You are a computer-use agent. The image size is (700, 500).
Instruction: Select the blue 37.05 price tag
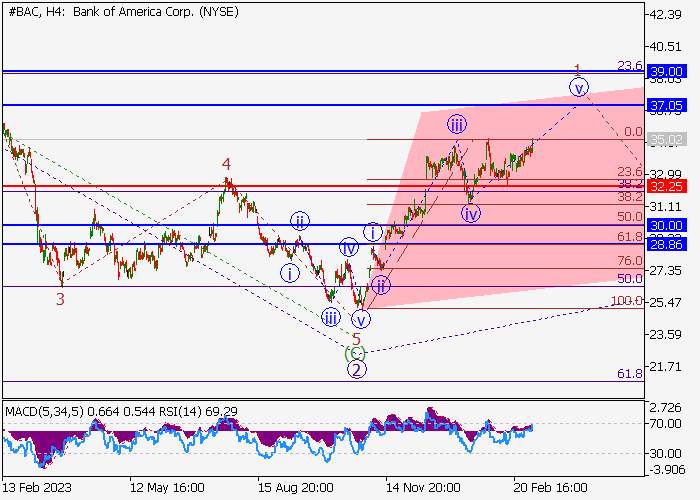pos(666,106)
